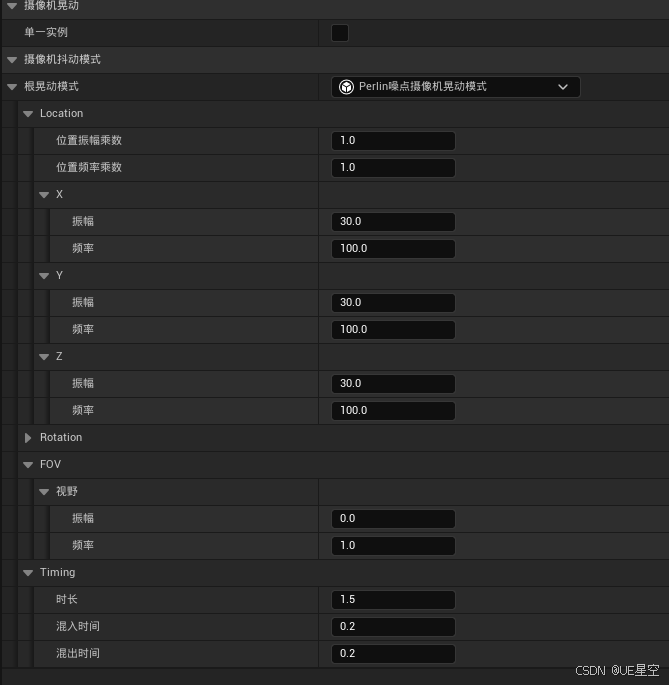Viewport: 669px width, 685px height.
Task: Edit the 混出时间 value 0.2
Action: pos(393,654)
